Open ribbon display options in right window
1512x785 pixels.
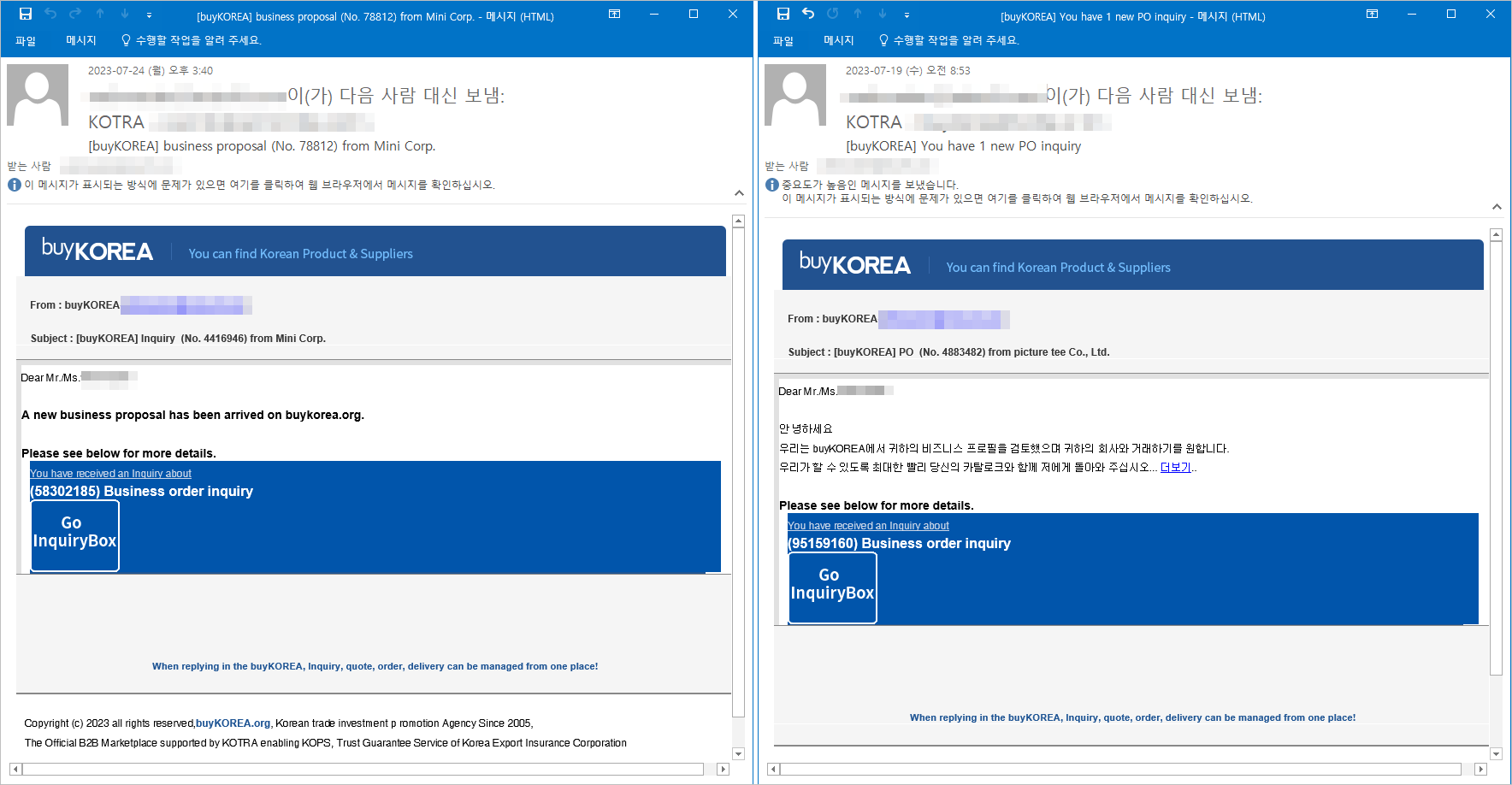[x=1372, y=14]
